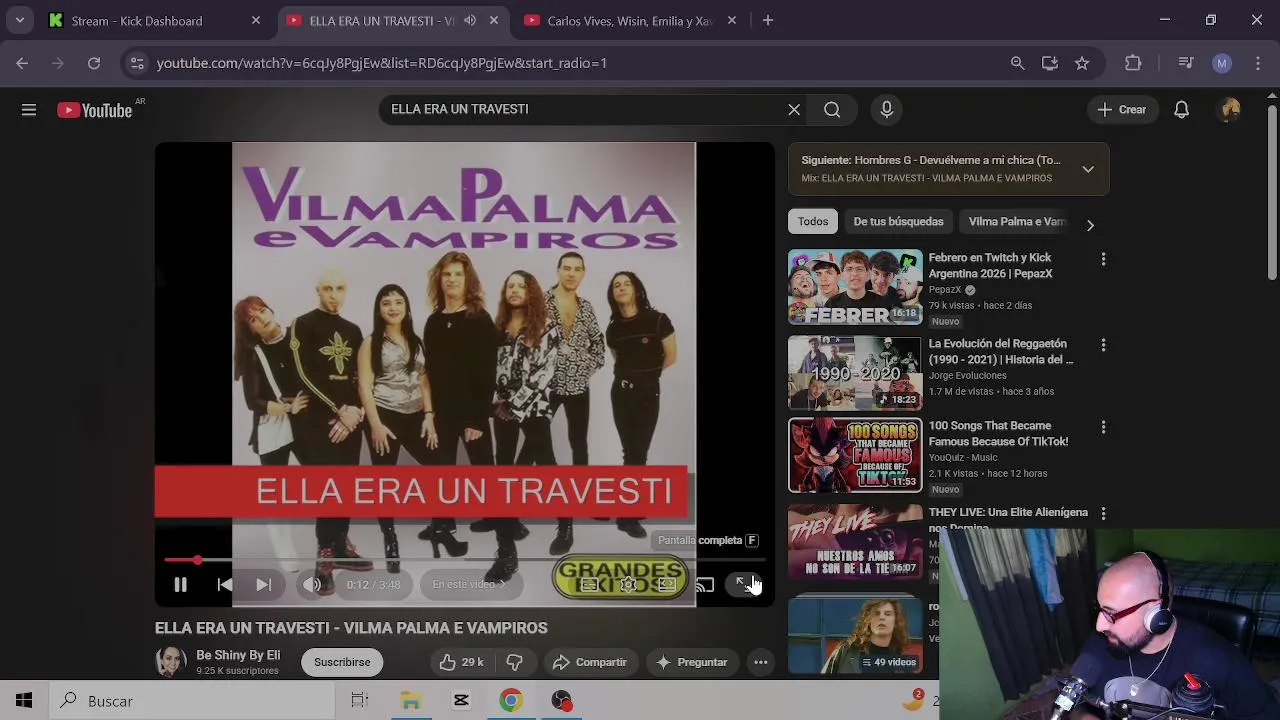Open '100 Songs That Became Famous' title link
This screenshot has width=1280, height=720.
click(998, 433)
